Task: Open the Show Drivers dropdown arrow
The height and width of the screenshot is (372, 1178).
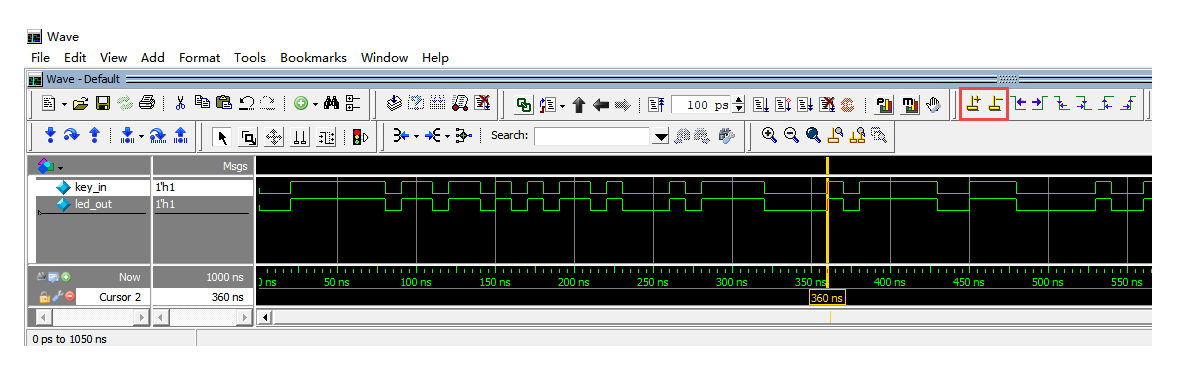Action: [x=416, y=137]
